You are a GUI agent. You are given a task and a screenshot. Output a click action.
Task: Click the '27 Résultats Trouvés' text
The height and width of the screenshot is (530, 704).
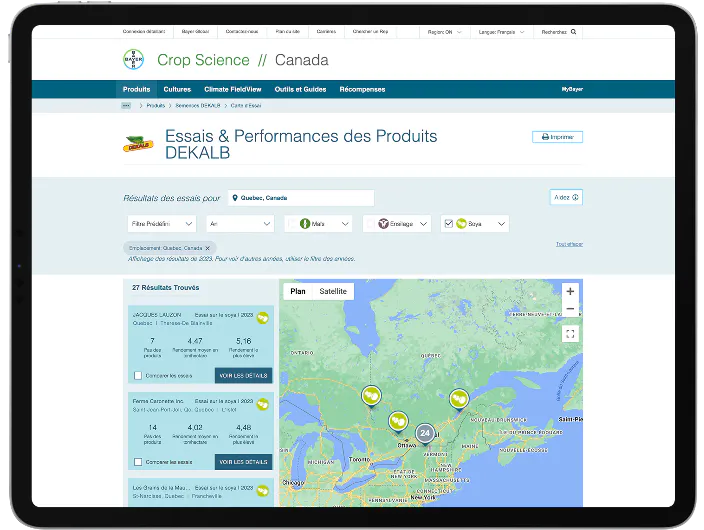click(x=166, y=287)
